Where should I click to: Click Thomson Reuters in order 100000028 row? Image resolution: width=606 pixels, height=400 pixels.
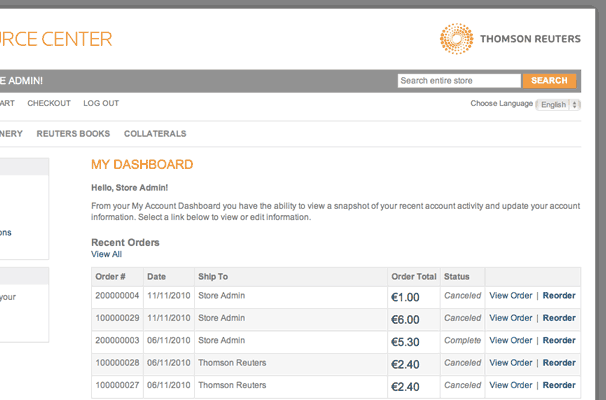click(x=232, y=363)
